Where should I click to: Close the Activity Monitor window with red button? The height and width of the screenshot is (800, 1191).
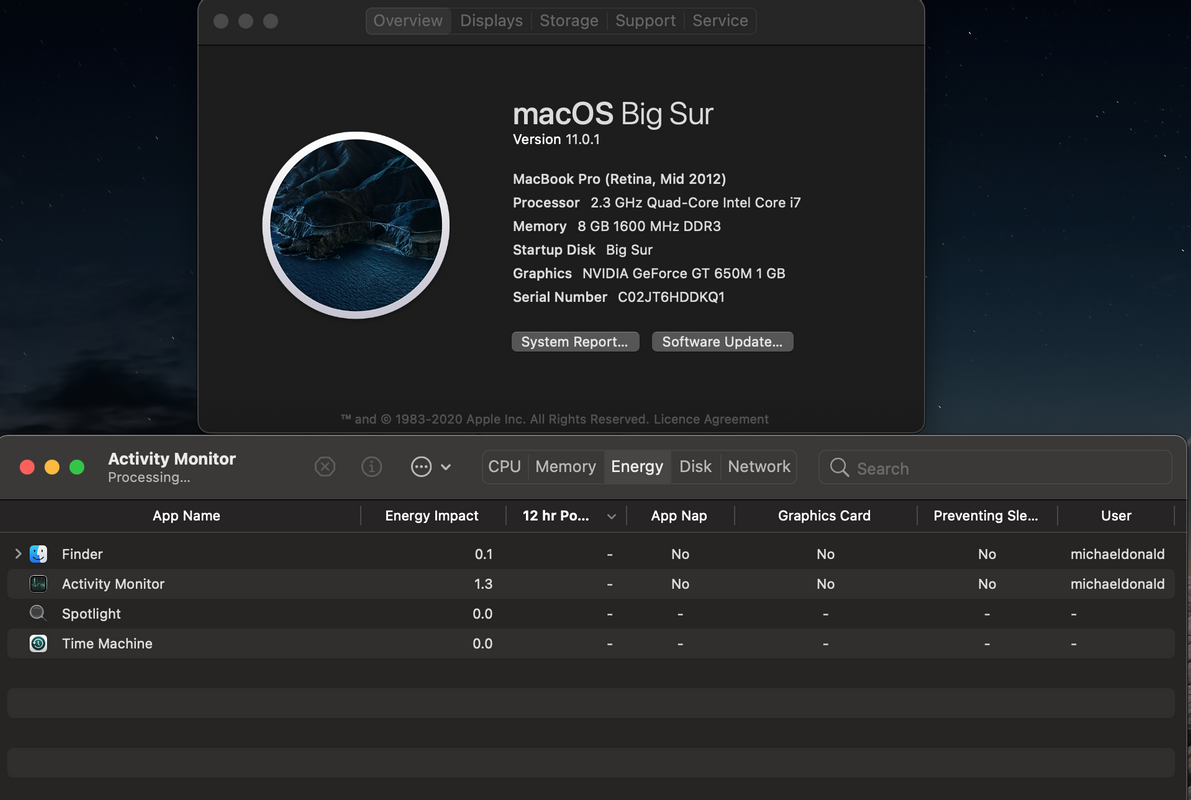27,467
